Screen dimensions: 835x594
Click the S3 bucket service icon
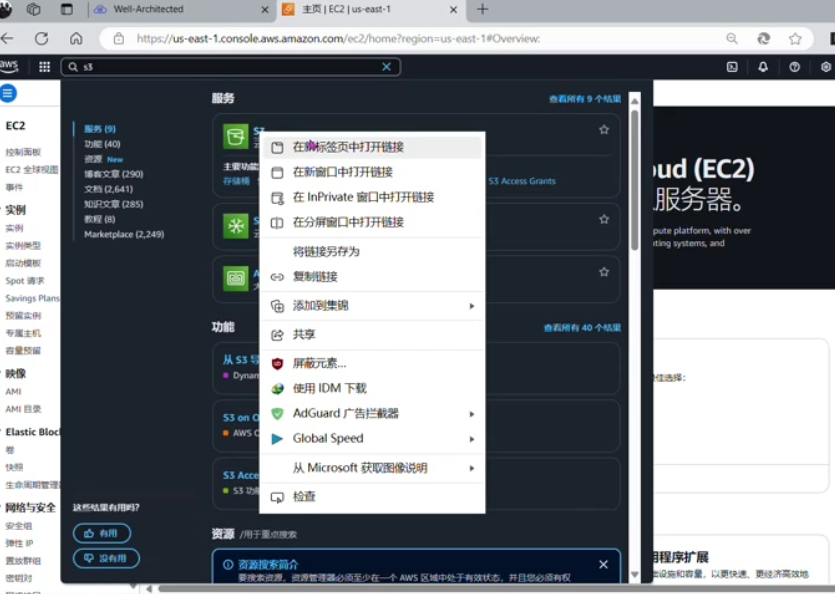tap(236, 136)
